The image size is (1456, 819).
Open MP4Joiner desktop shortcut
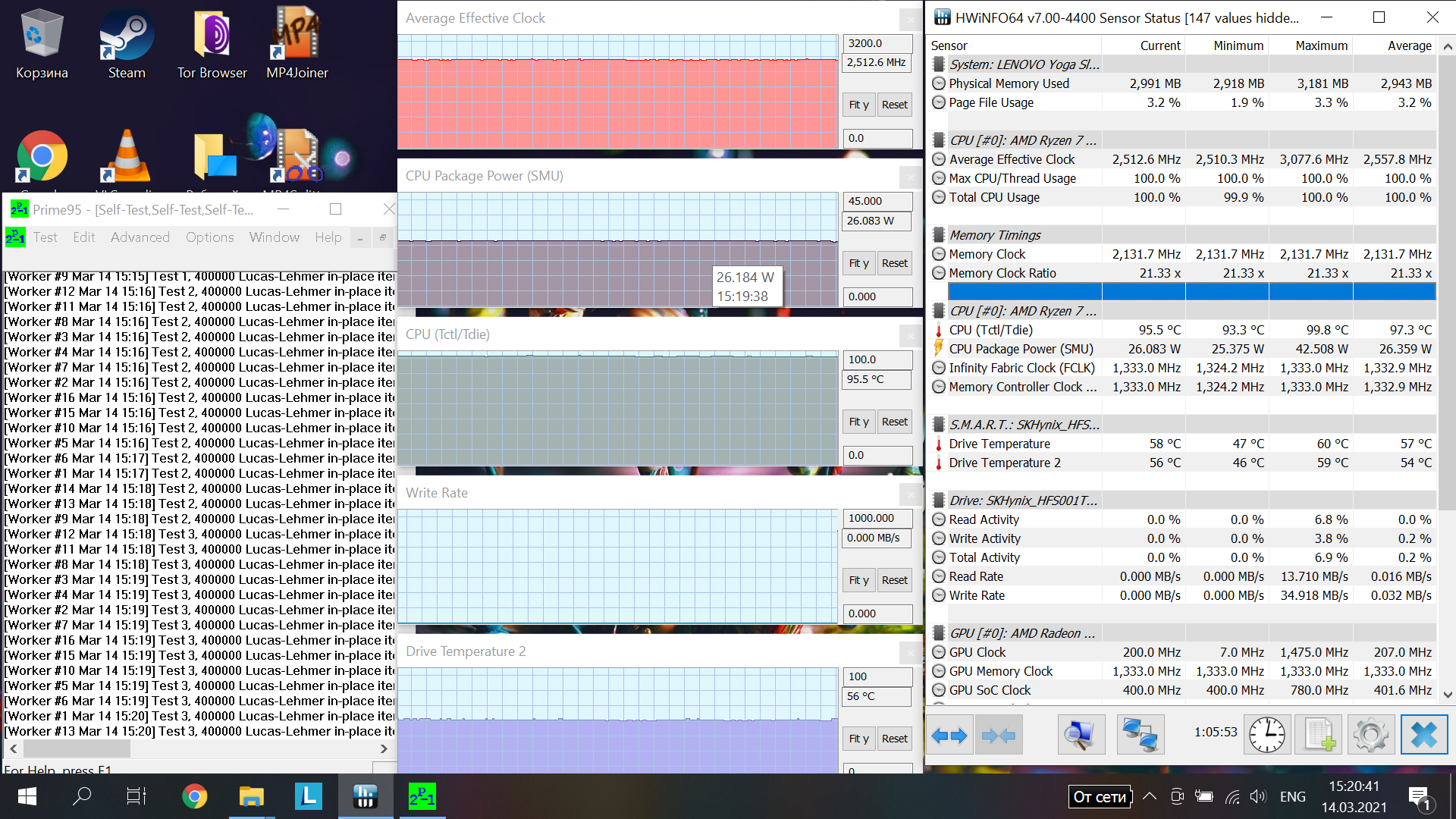297,44
